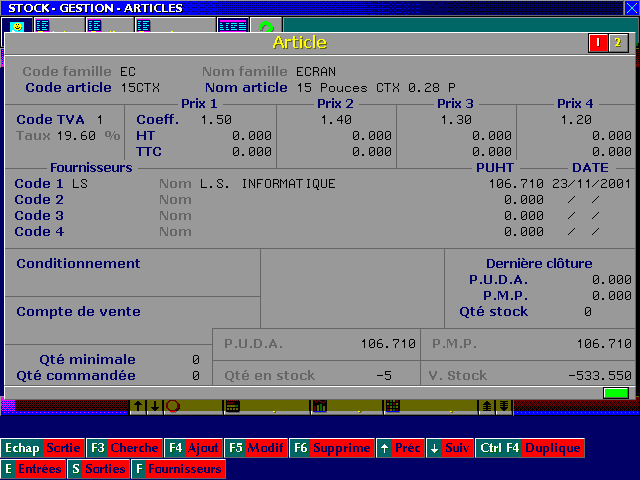Click supplier Code 1 value LS
The image size is (640, 480).
80,184
